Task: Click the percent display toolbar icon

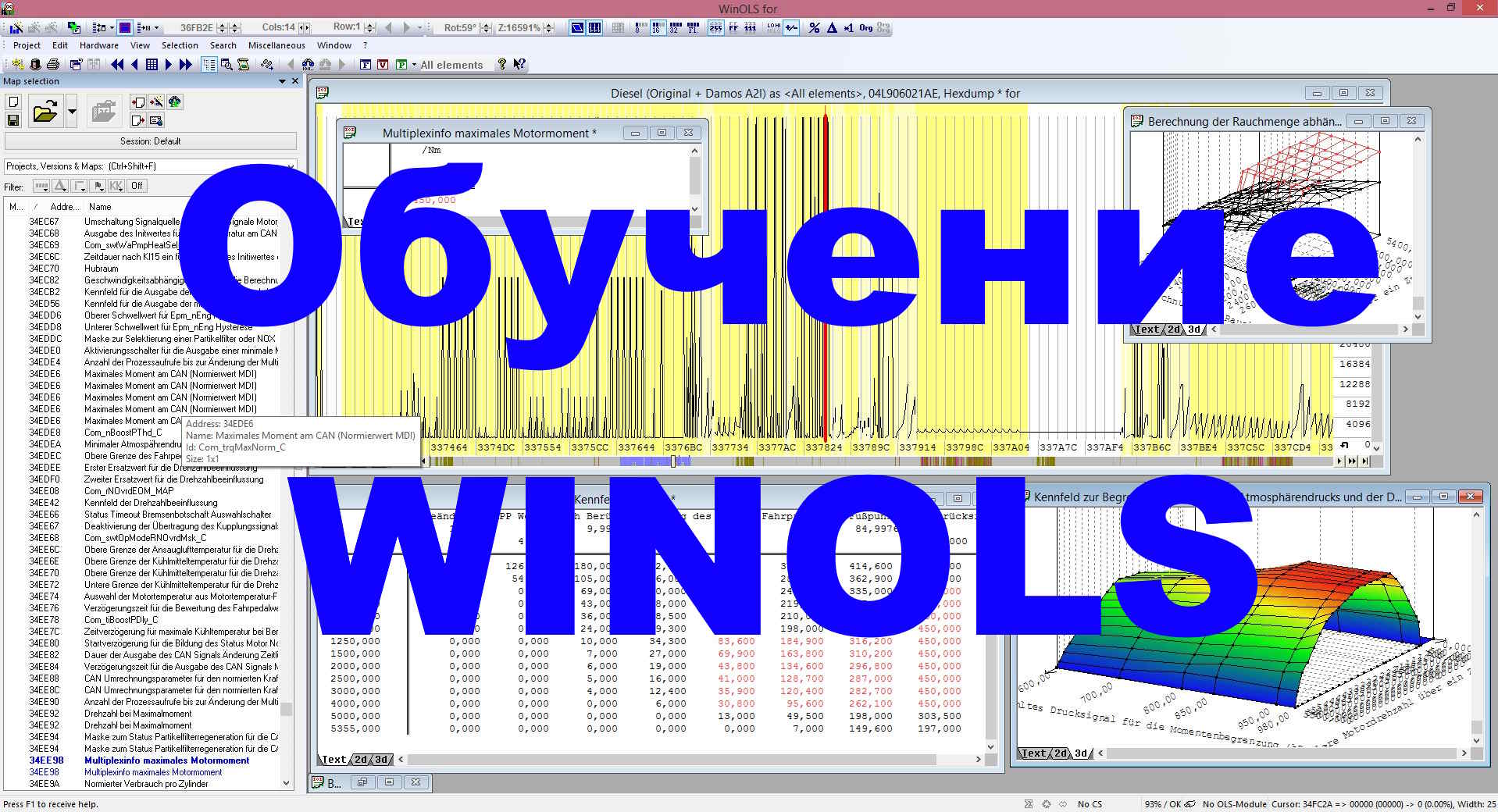Action: click(815, 27)
